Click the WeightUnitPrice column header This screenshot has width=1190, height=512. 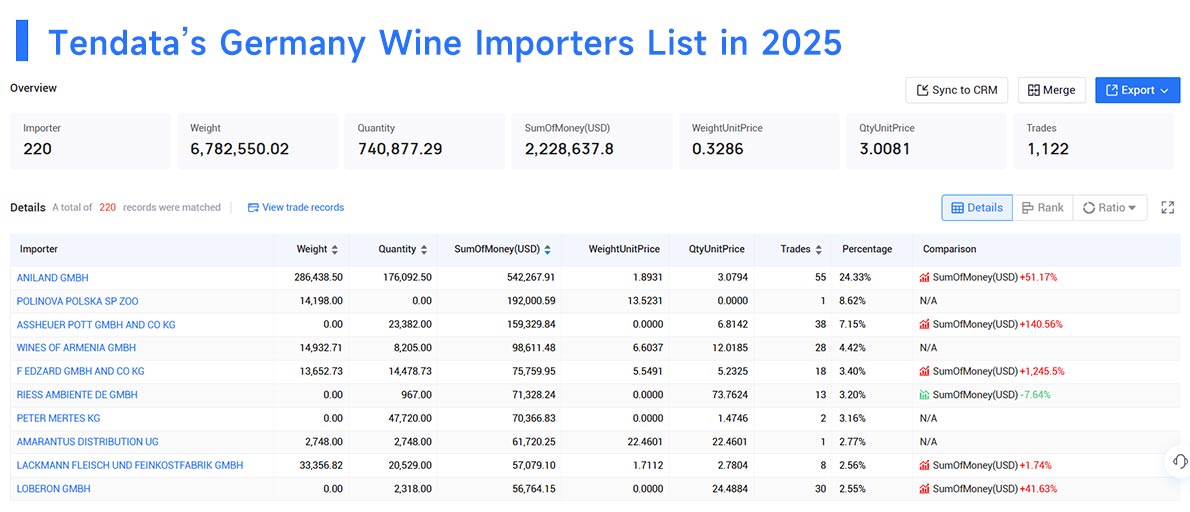pyautogui.click(x=624, y=249)
